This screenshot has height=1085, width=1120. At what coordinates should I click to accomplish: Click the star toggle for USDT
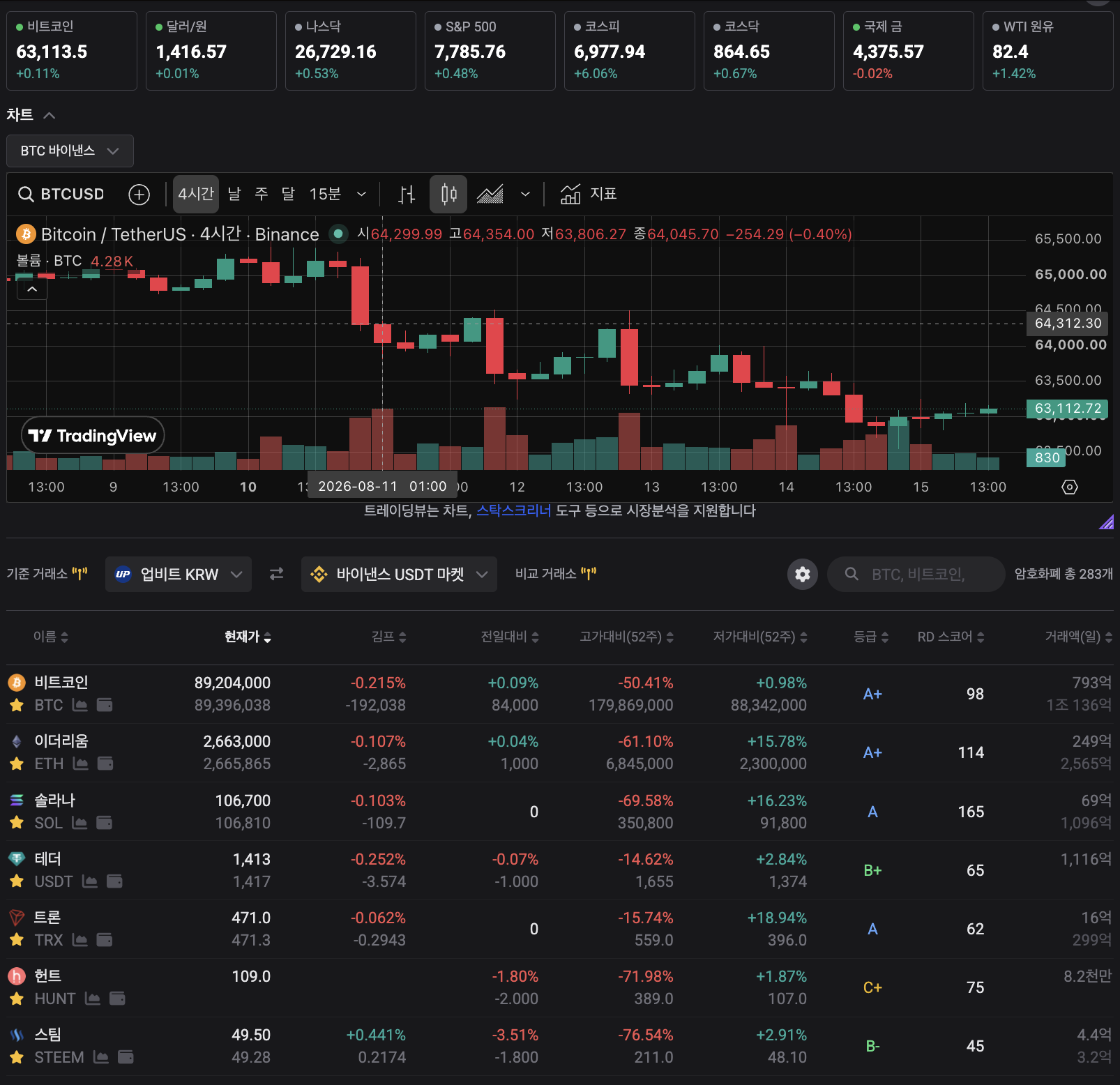coord(17,881)
